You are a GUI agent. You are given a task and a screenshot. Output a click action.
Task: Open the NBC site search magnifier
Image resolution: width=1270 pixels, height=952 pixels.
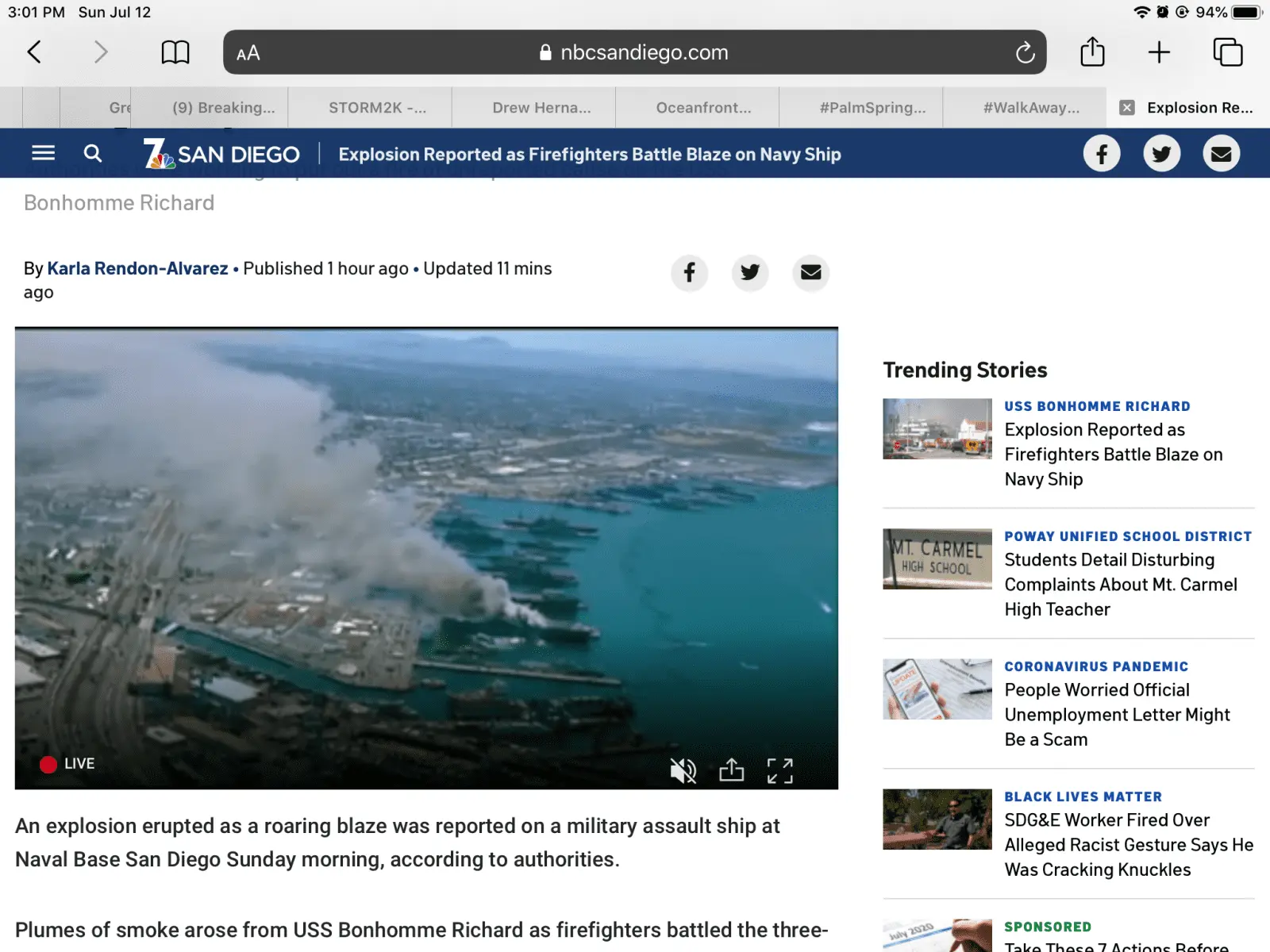tap(93, 153)
